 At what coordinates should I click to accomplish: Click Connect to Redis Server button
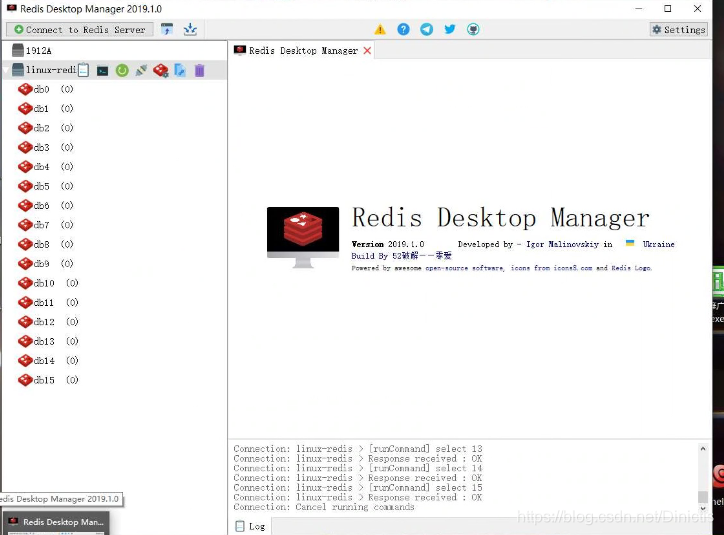79,30
